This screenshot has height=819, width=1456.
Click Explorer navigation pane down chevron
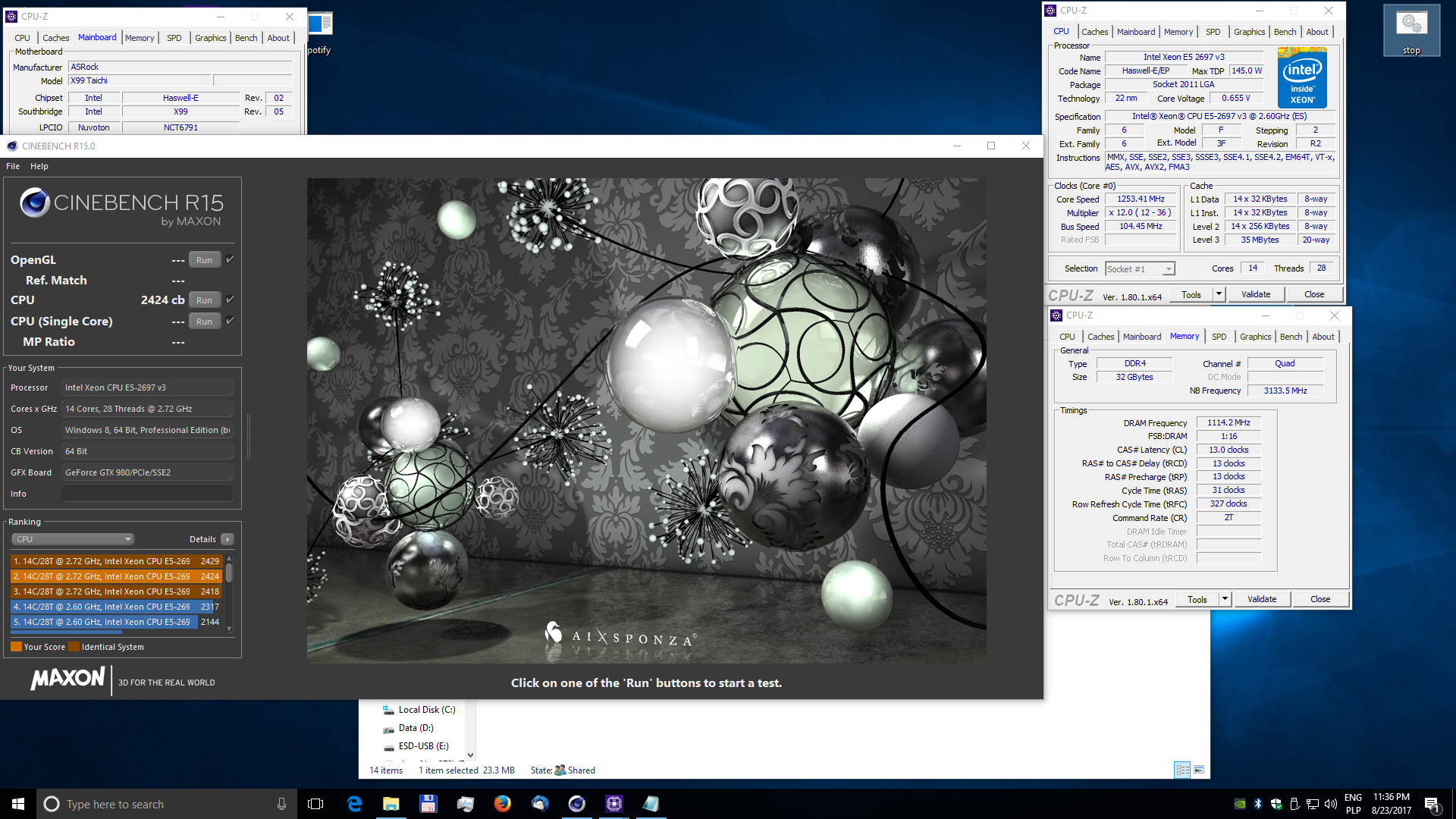tap(470, 755)
